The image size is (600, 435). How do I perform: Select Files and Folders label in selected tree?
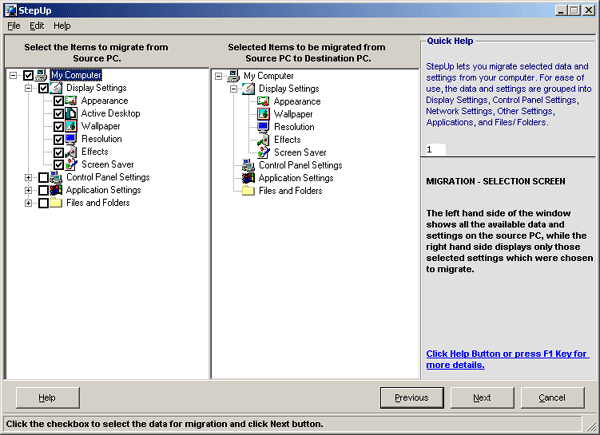coord(290,191)
